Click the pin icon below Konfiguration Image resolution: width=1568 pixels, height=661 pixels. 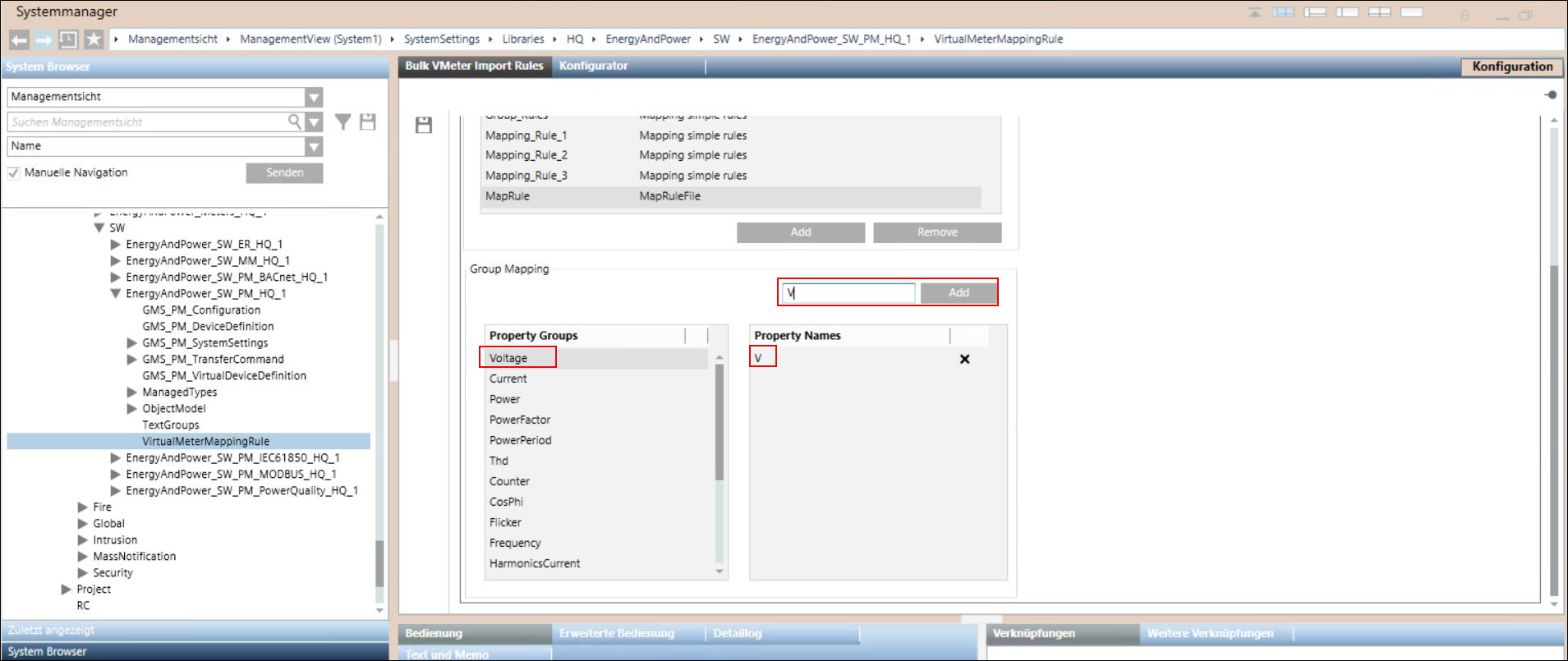click(1550, 95)
